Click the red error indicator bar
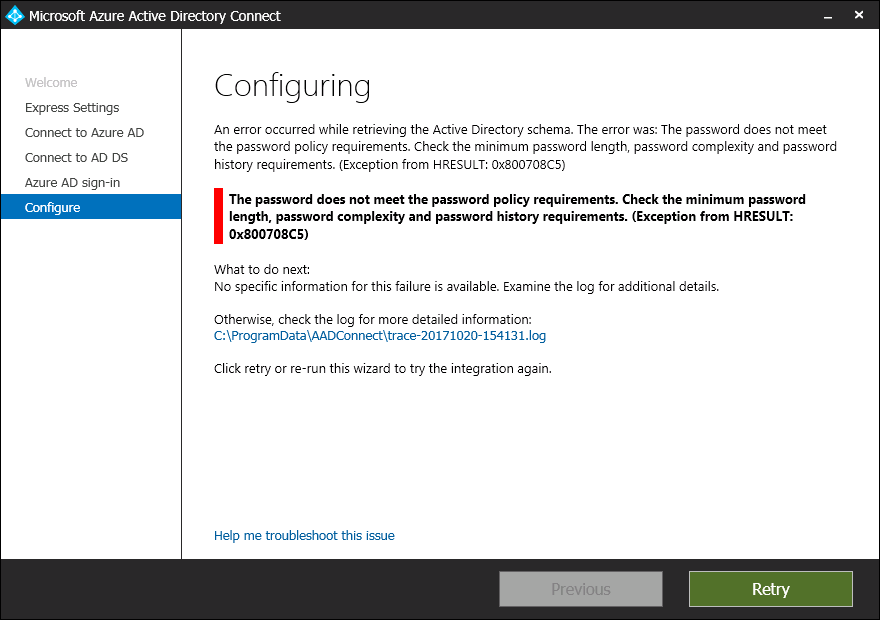Viewport: 880px width, 620px height. [218, 216]
